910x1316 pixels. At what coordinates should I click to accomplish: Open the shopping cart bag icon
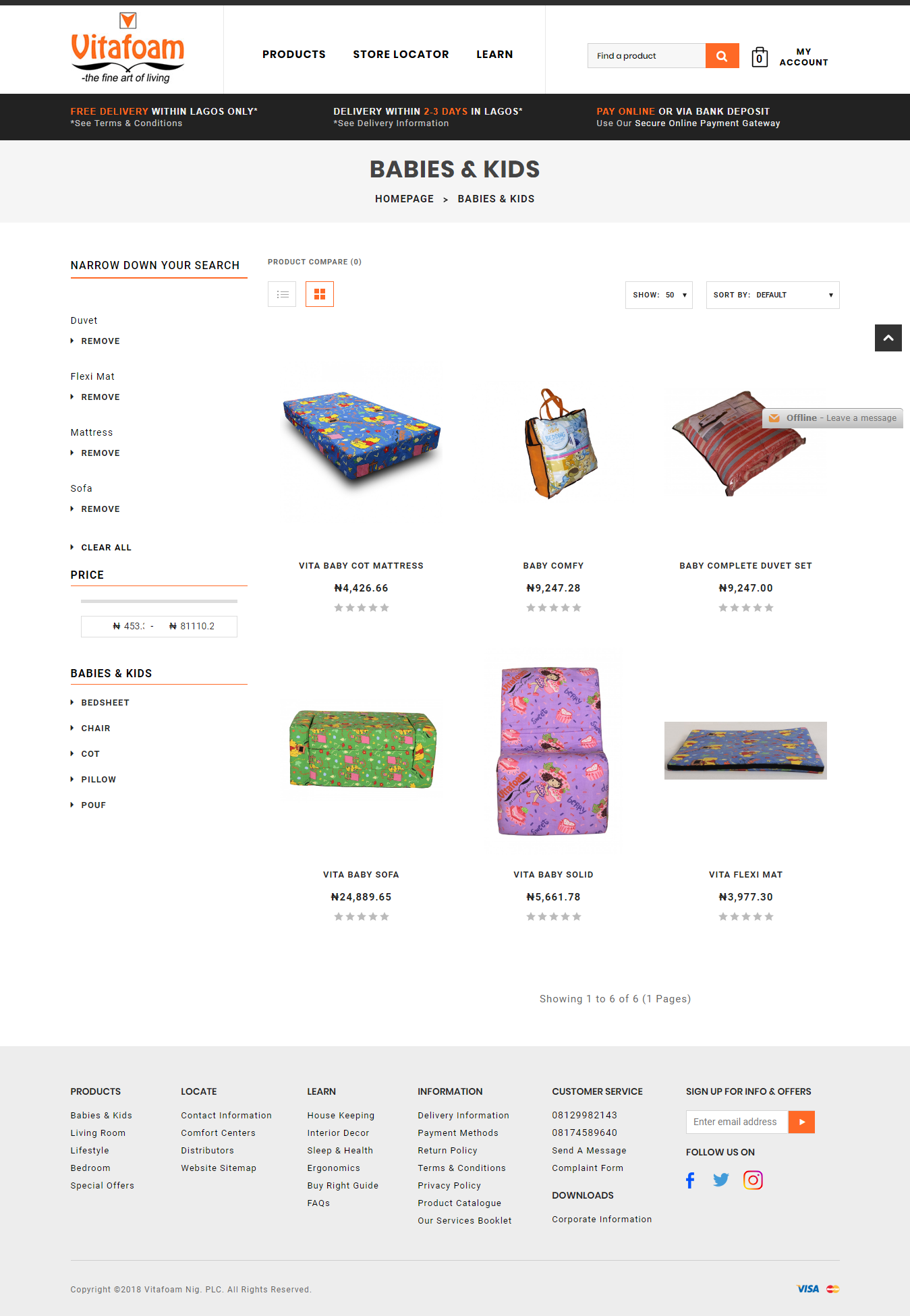tap(760, 57)
